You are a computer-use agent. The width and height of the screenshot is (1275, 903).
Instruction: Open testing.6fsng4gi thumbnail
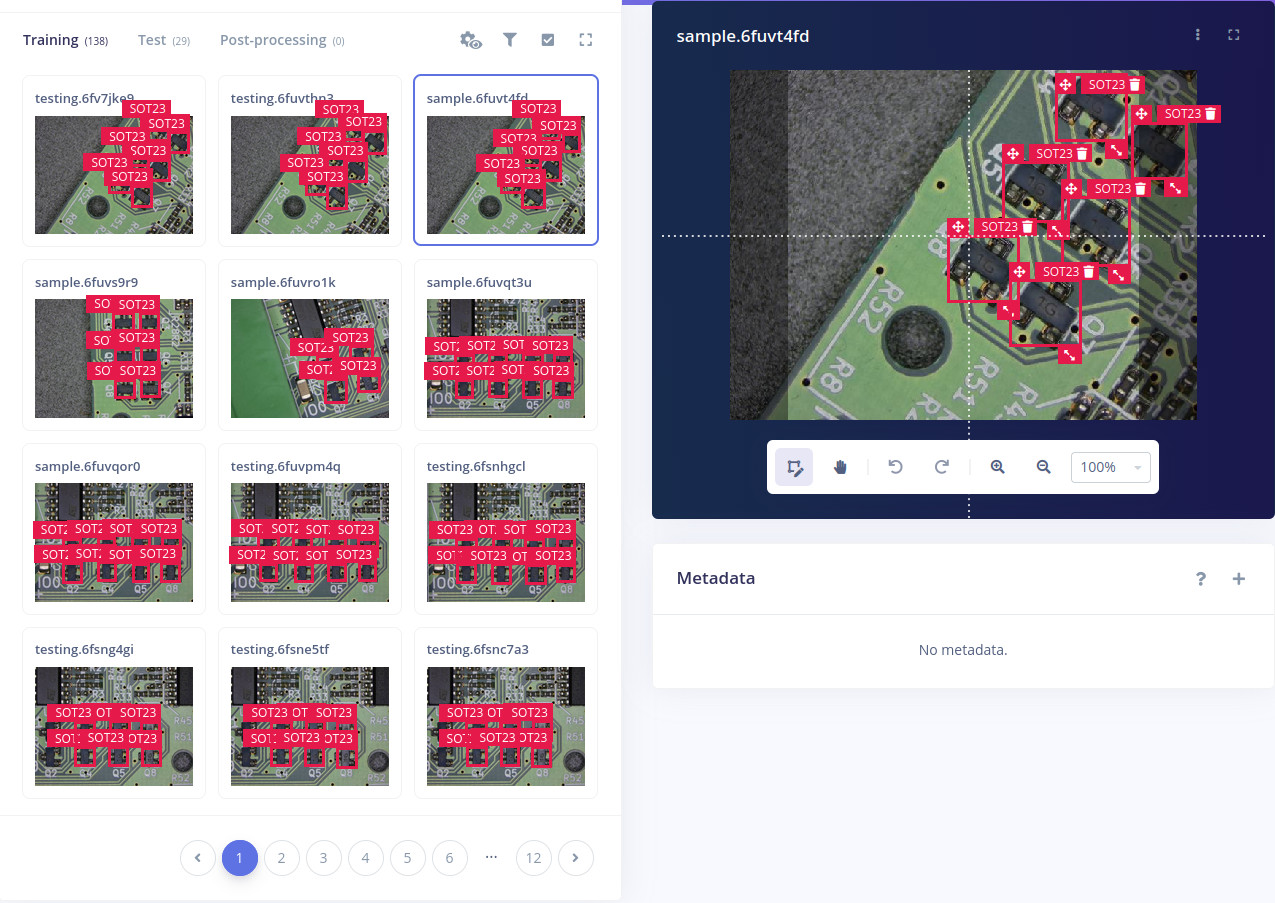click(x=114, y=726)
